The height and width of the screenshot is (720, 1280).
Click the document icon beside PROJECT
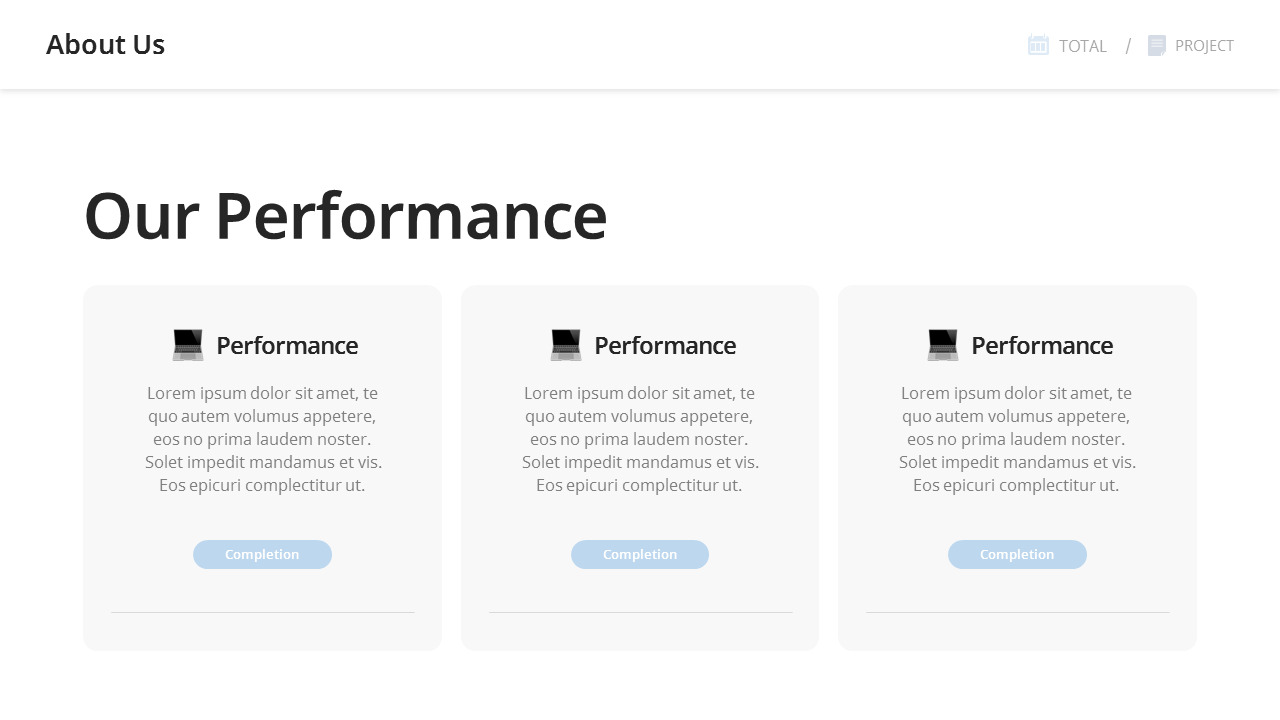(x=1156, y=45)
